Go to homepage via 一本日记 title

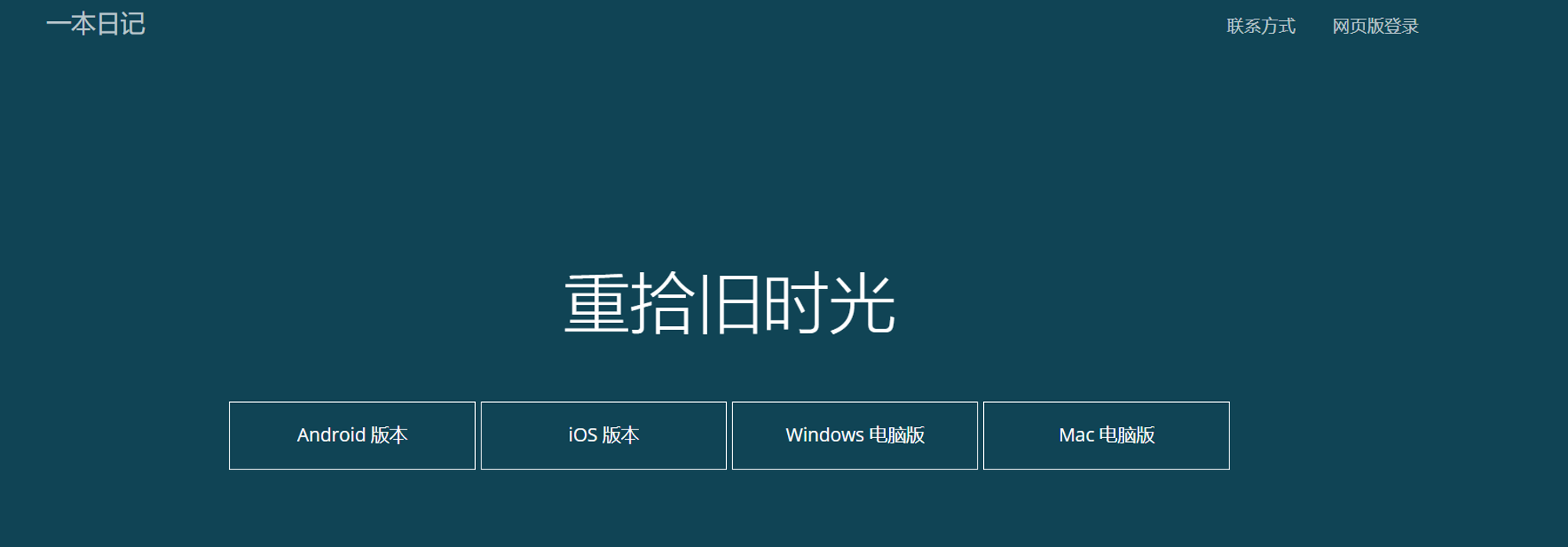coord(96,24)
